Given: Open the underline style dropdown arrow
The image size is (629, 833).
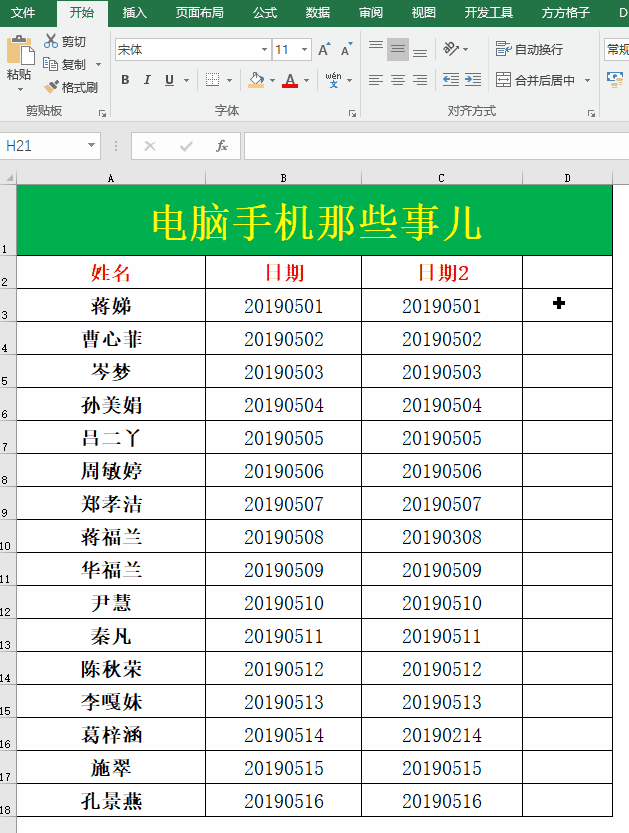Looking at the screenshot, I should 186,80.
